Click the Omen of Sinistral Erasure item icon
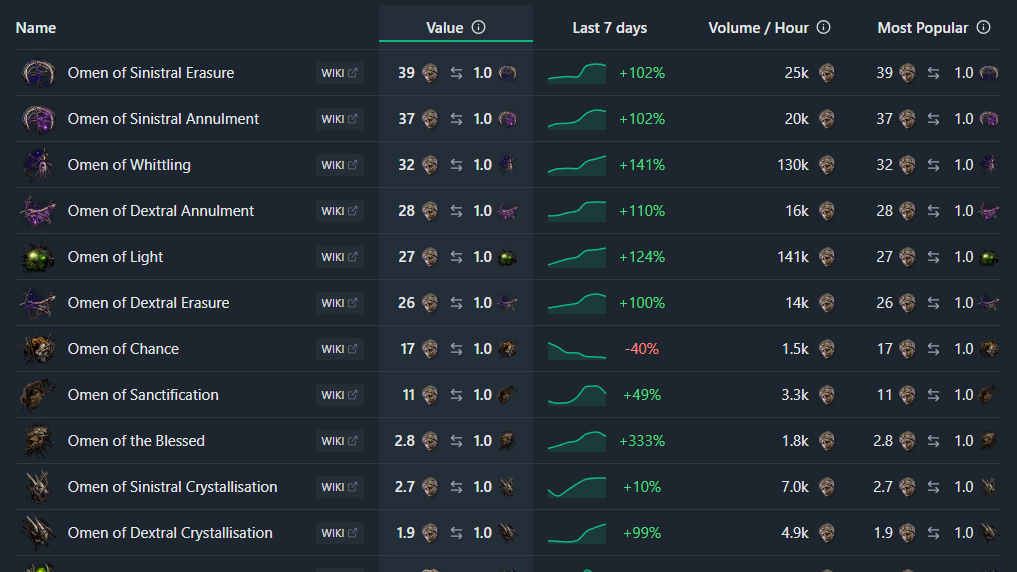The height and width of the screenshot is (572, 1017). (38, 73)
